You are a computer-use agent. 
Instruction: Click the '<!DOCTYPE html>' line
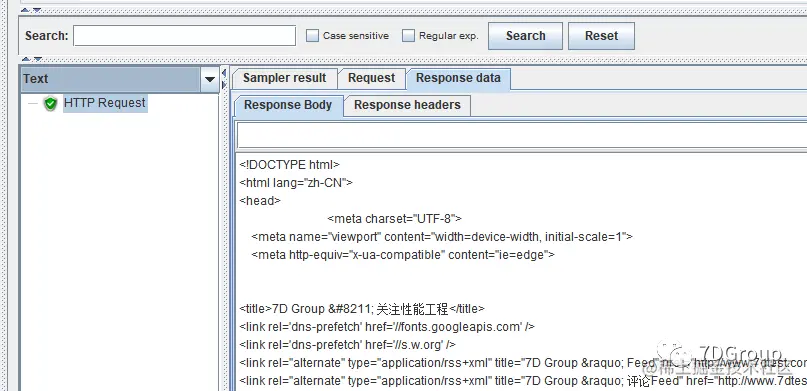[289, 165]
